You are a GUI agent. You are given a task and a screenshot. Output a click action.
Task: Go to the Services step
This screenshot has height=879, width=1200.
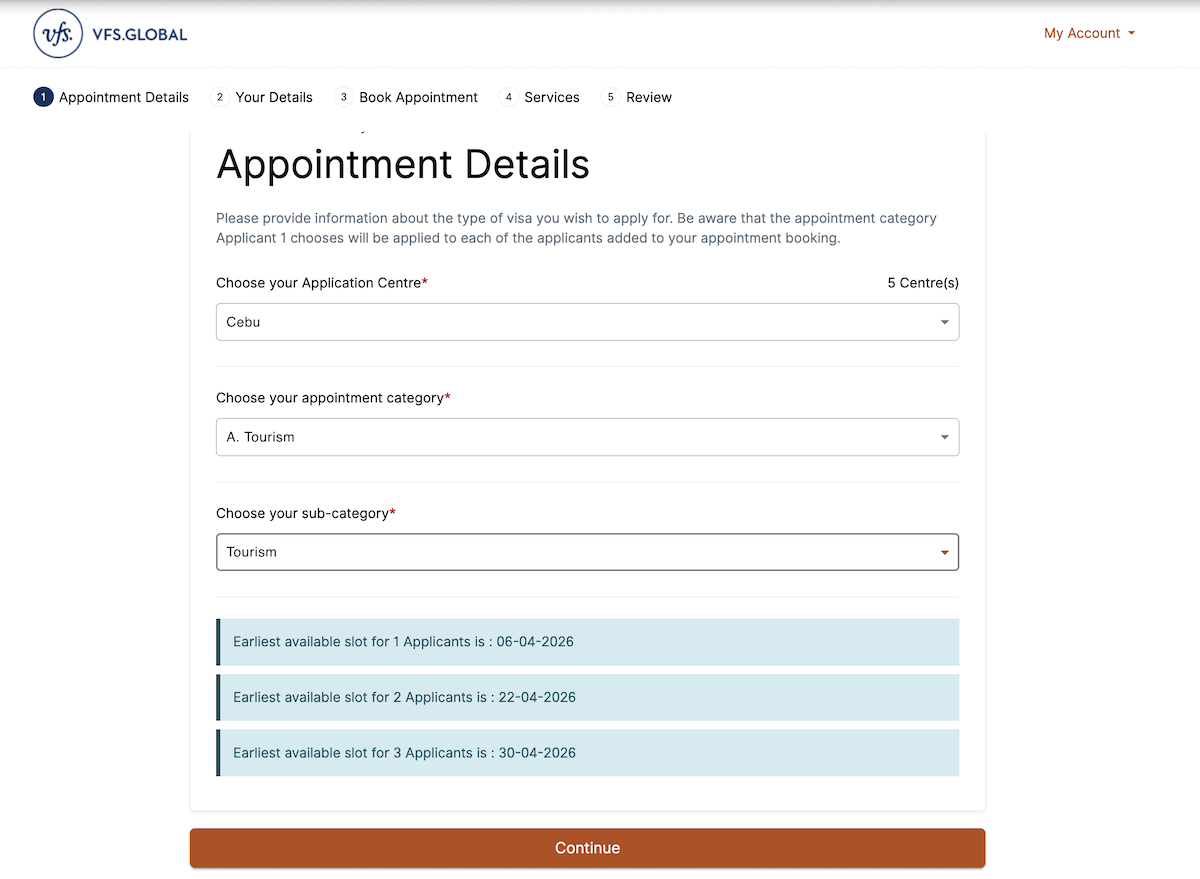552,97
